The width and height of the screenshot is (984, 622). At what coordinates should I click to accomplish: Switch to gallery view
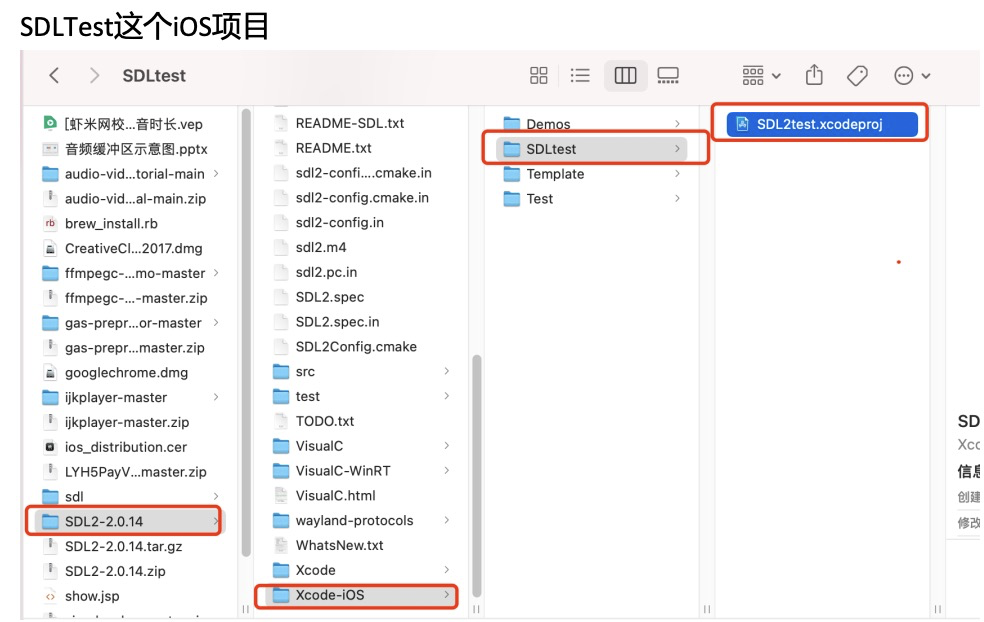click(x=667, y=74)
